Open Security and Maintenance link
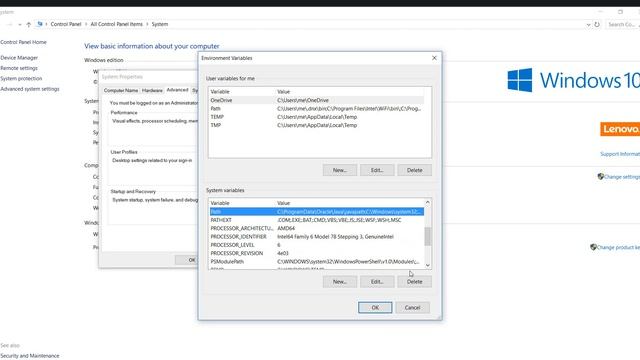640x360 pixels. tap(30, 356)
